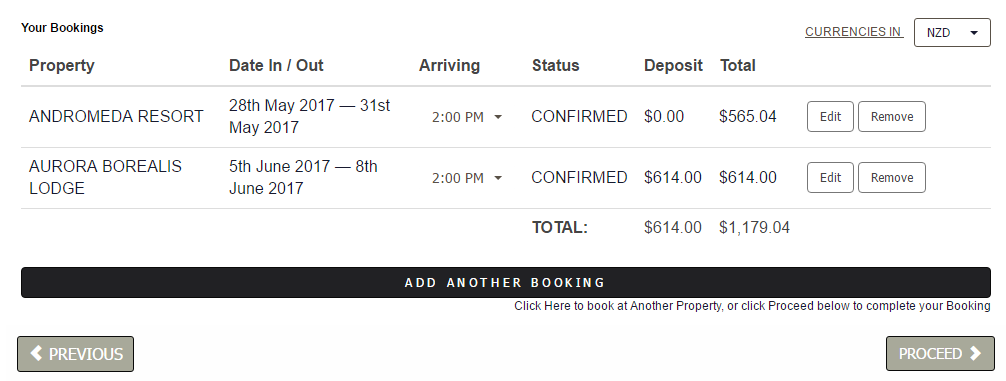
Task: Click the Aurora Borealis Lodge property name
Action: [x=105, y=178]
